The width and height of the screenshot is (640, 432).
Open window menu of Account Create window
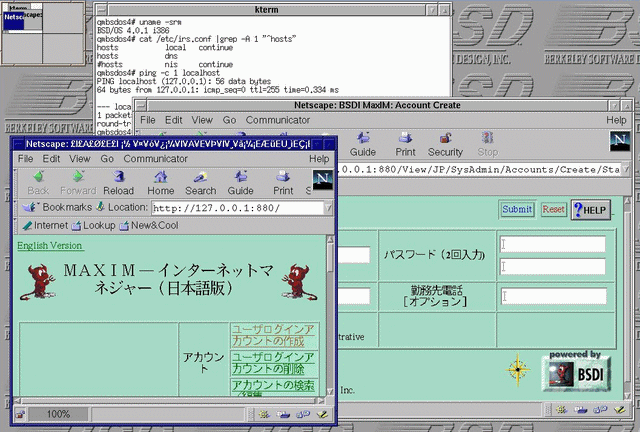coord(140,105)
